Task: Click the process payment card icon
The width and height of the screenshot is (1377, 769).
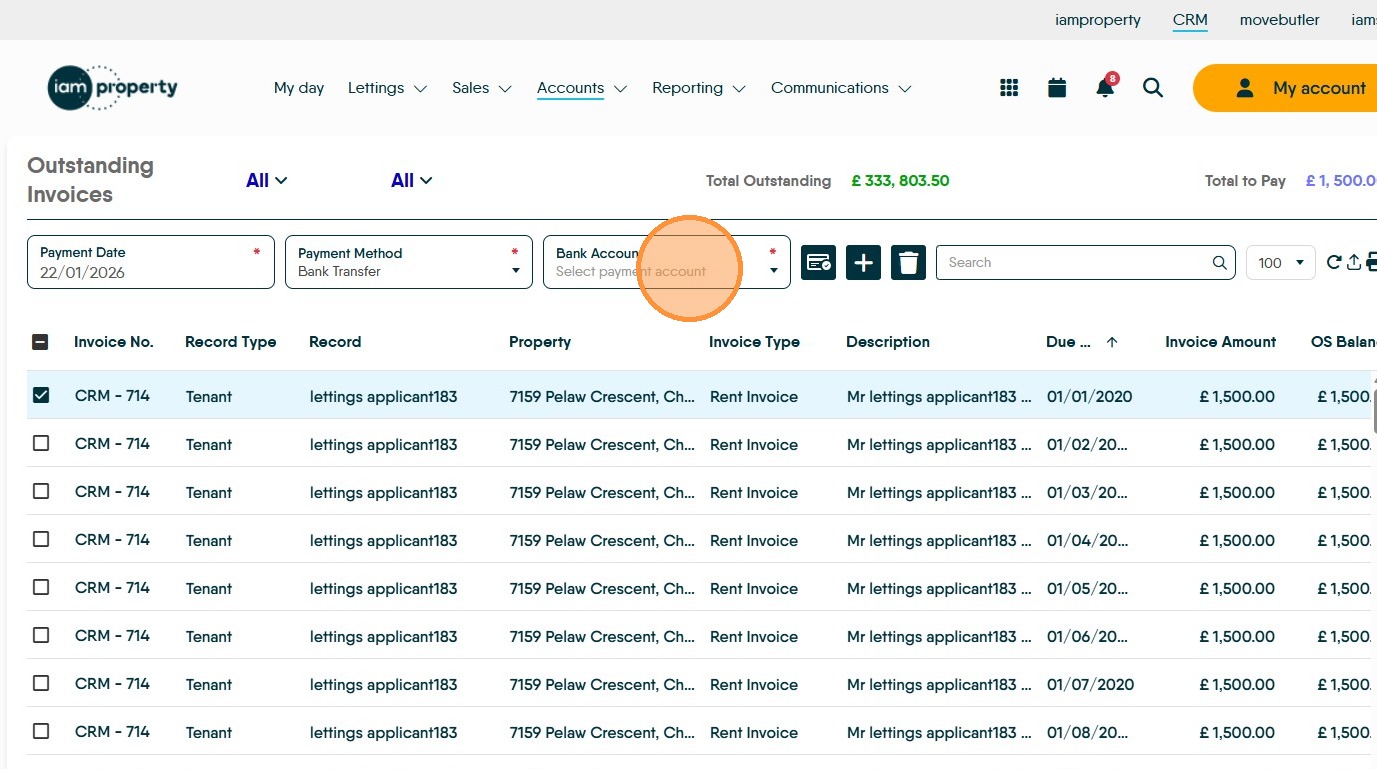Action: [x=818, y=263]
